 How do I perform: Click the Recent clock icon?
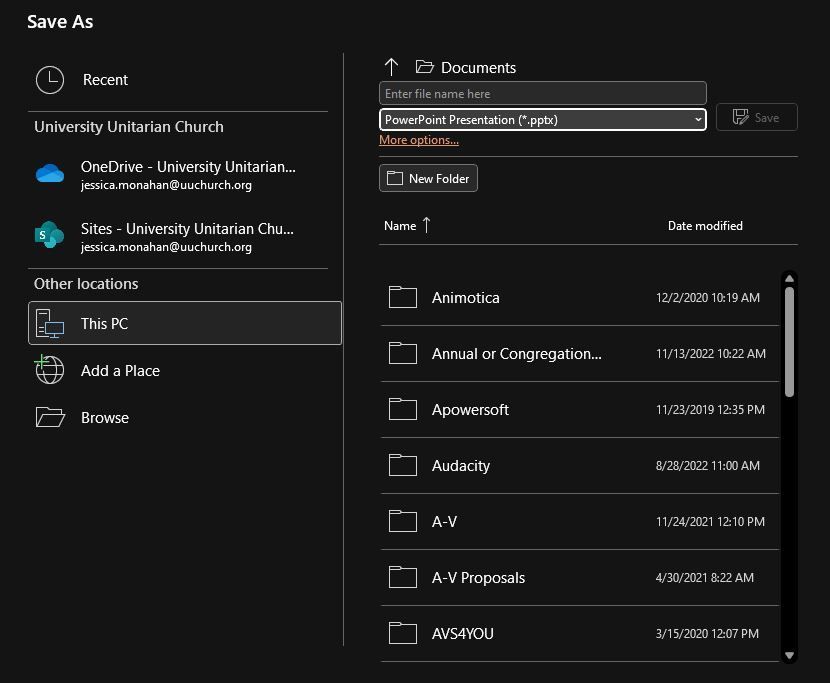click(50, 80)
